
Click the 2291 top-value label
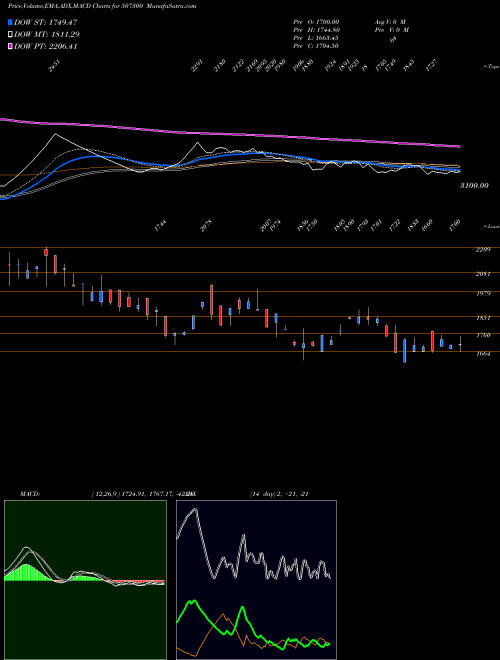(x=197, y=66)
